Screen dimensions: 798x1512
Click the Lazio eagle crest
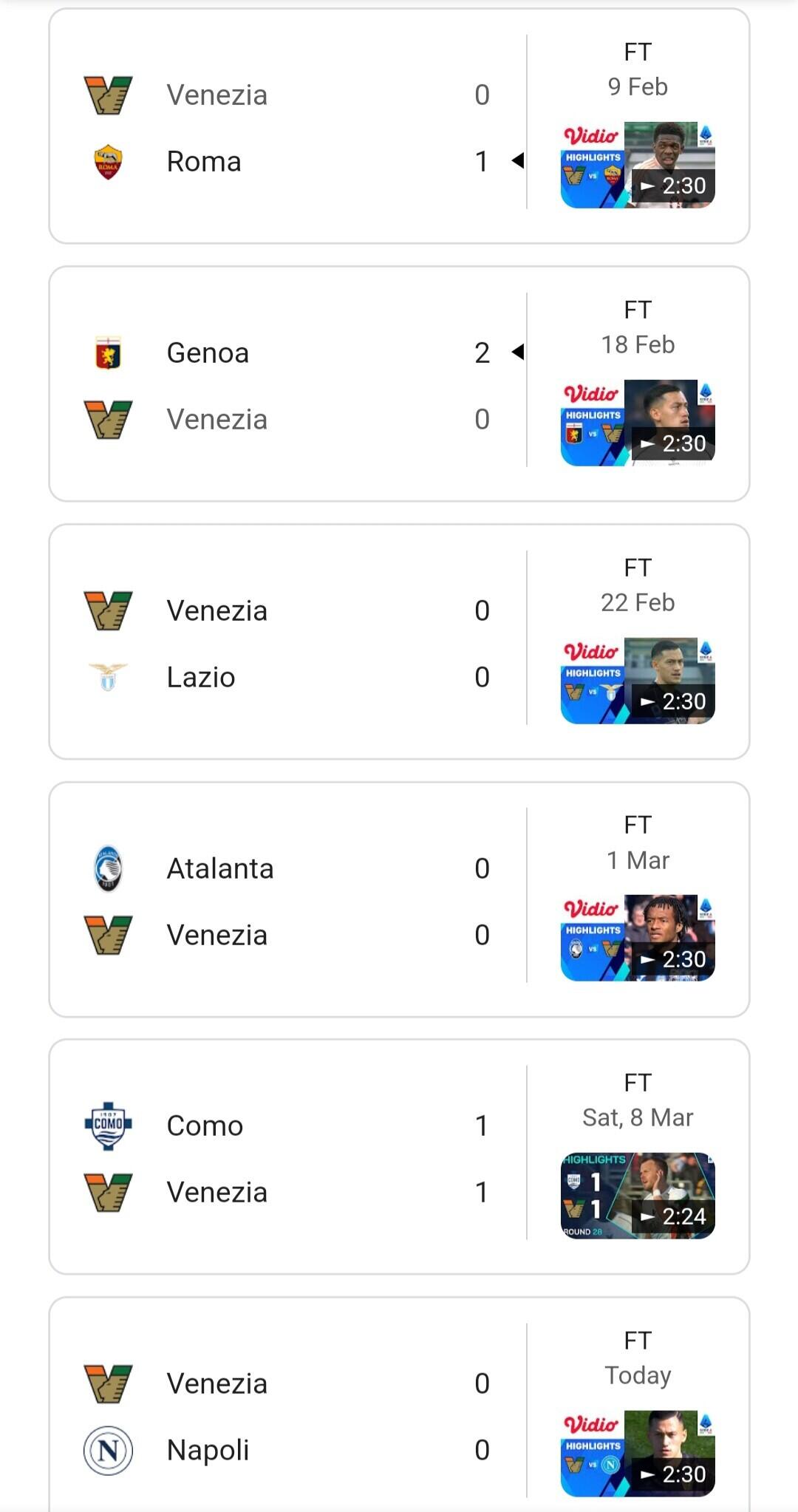pyautogui.click(x=108, y=677)
